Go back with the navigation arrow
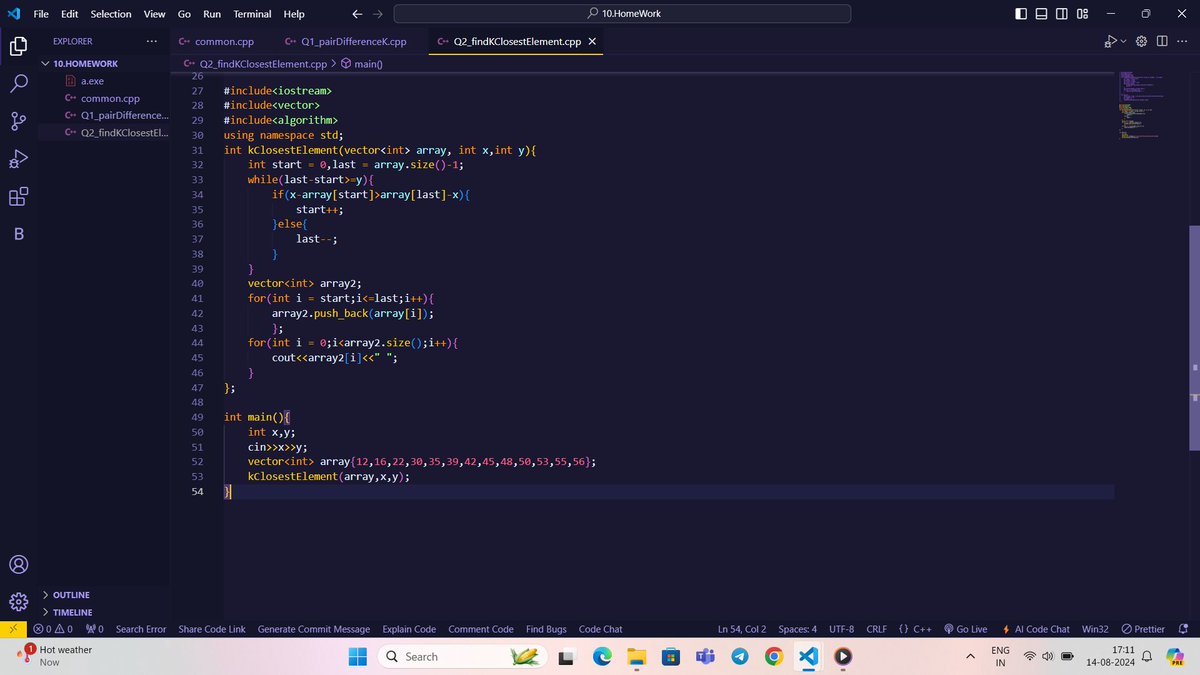Viewport: 1200px width, 675px height. tap(357, 14)
